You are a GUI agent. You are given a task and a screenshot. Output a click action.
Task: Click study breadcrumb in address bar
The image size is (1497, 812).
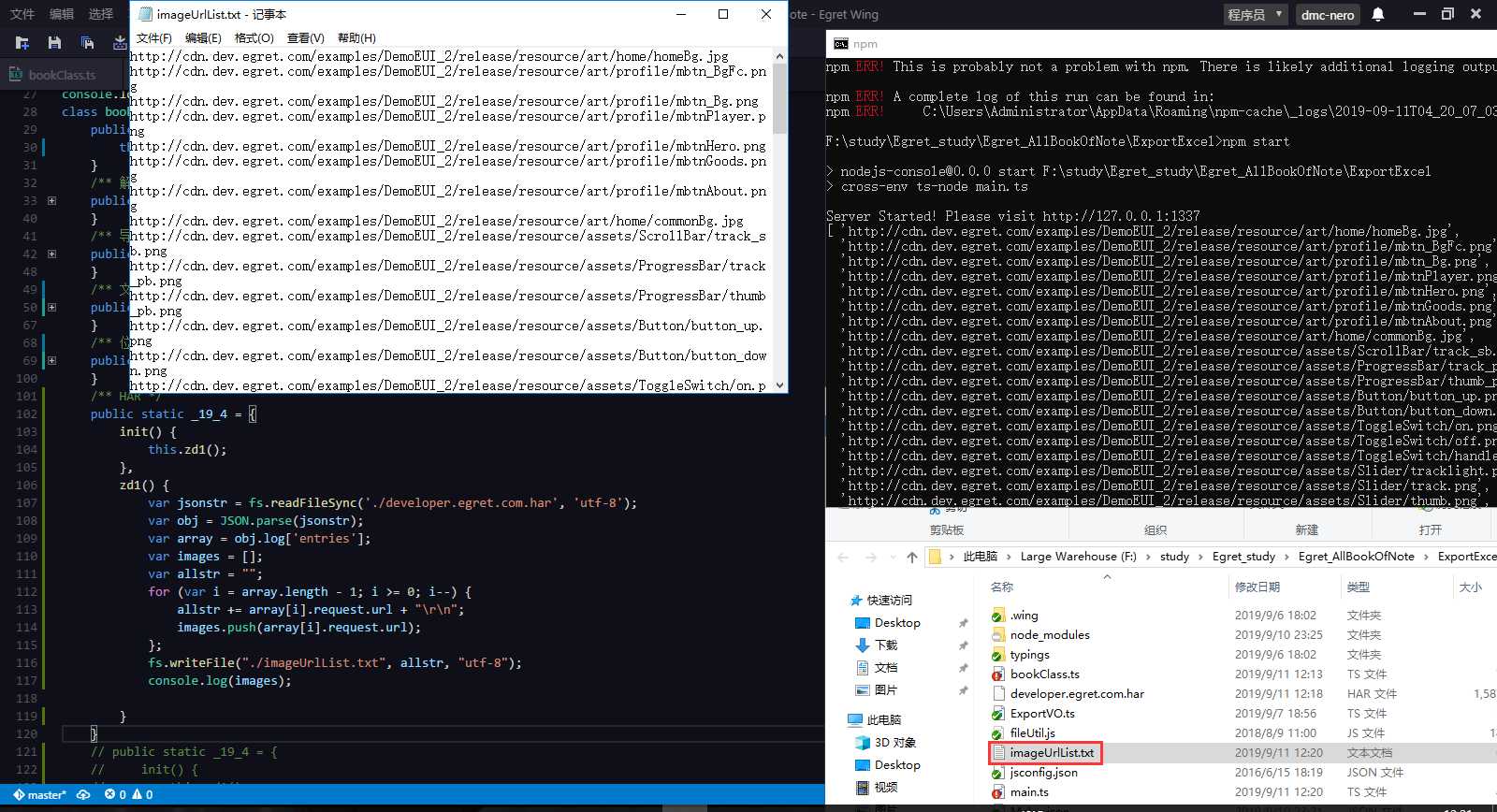pyautogui.click(x=1174, y=557)
